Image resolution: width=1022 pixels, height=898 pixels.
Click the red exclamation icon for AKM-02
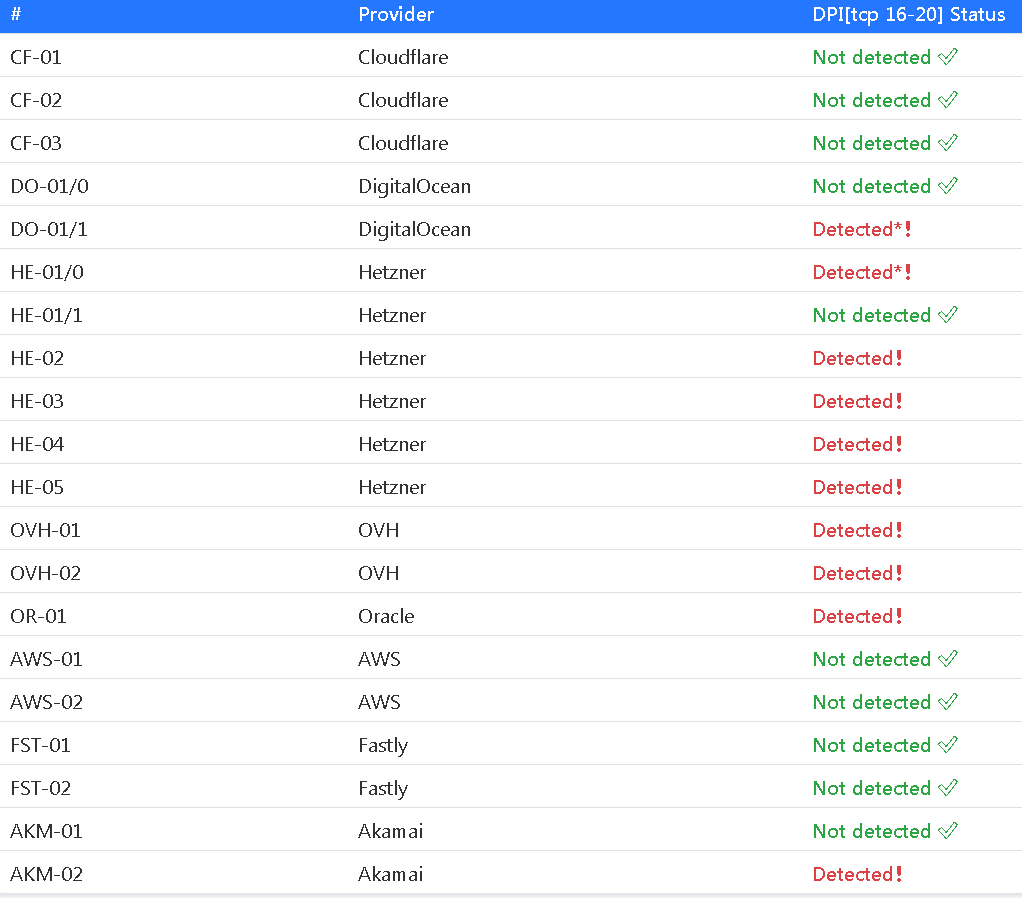[x=899, y=874]
